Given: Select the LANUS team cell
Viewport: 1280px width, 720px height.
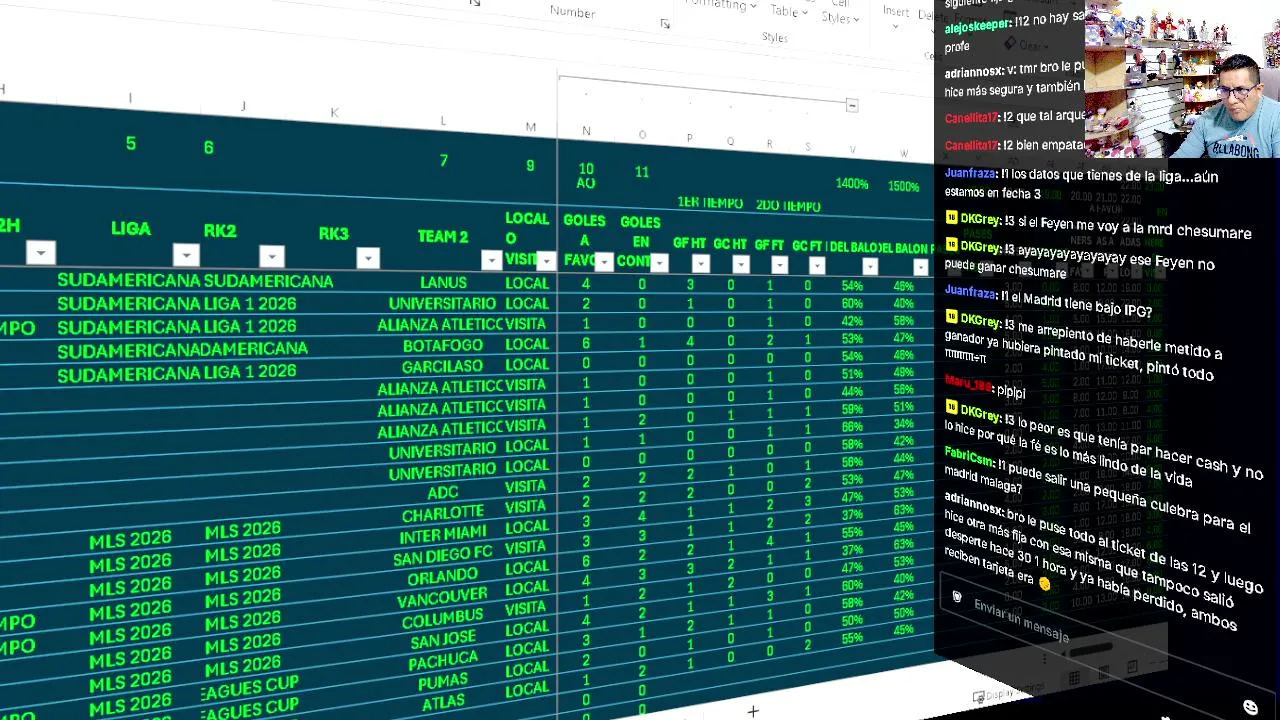Looking at the screenshot, I should point(443,283).
